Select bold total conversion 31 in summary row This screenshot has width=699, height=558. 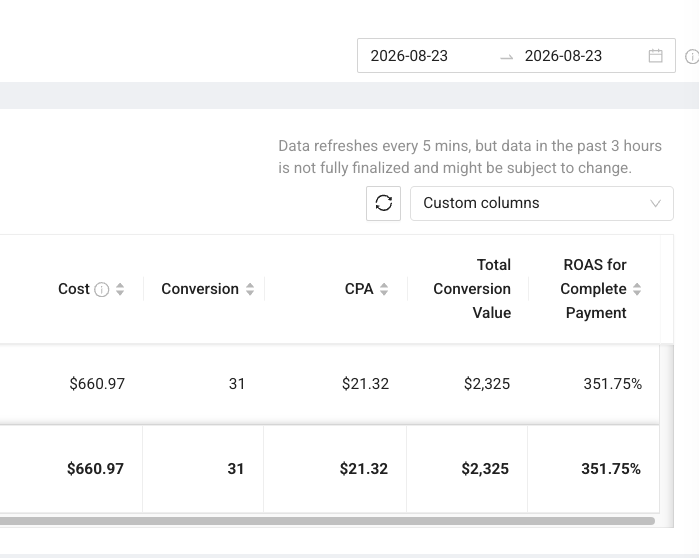tap(235, 469)
